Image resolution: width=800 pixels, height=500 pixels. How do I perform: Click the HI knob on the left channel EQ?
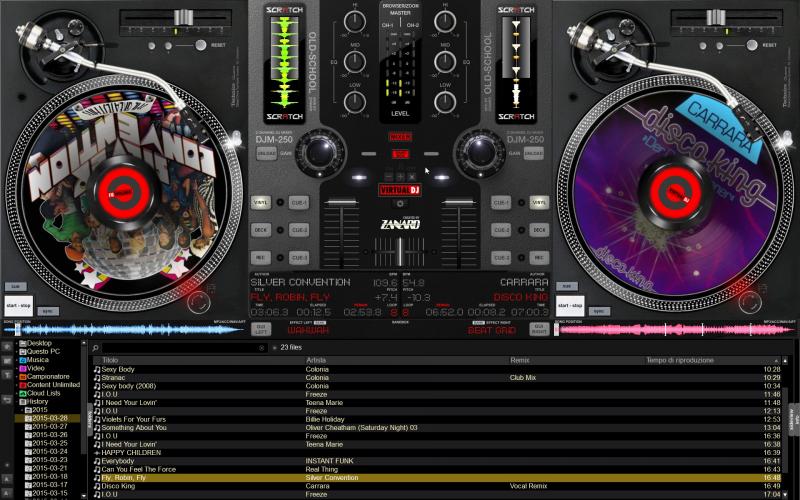click(x=355, y=22)
